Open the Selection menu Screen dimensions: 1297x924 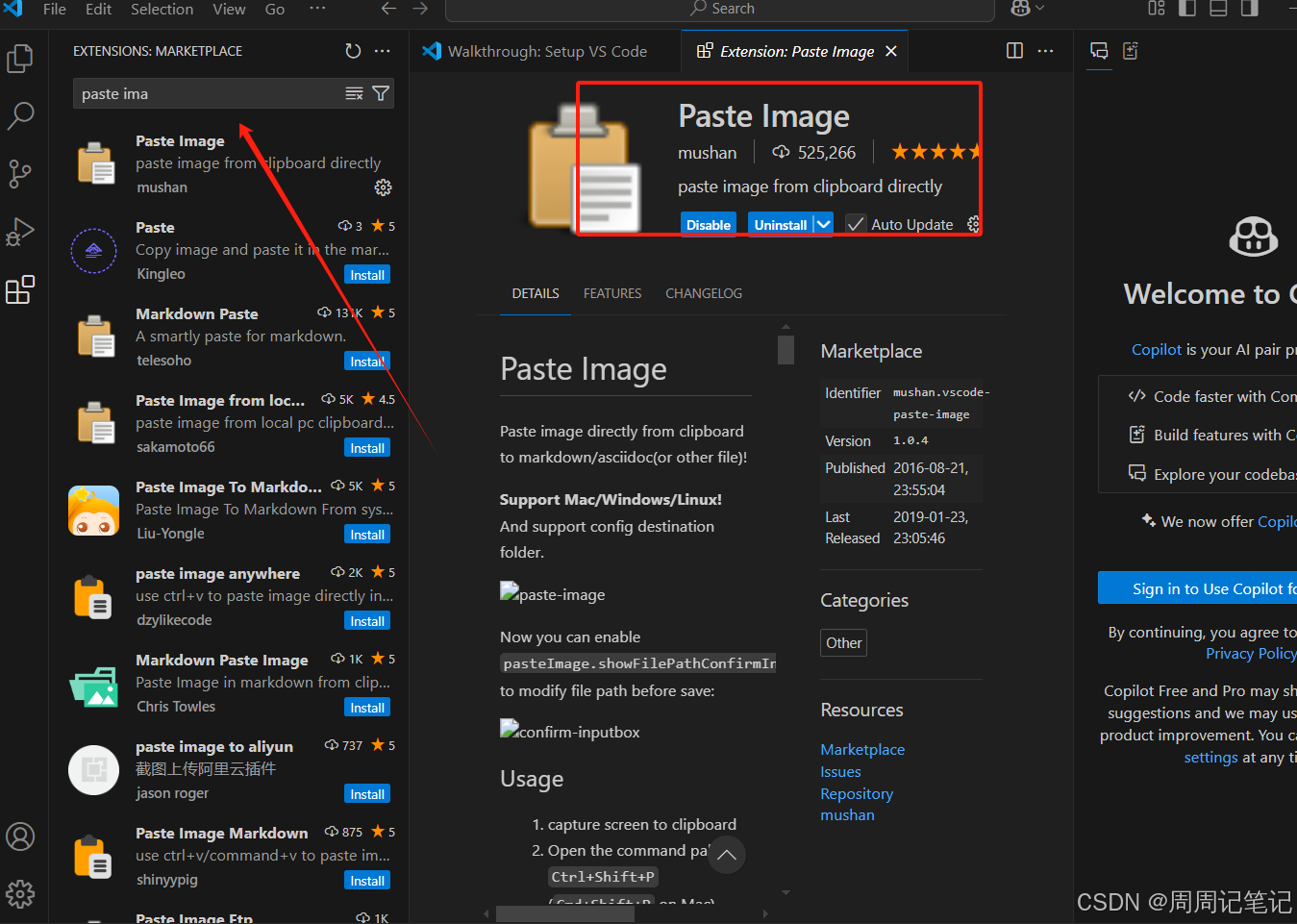tap(162, 9)
